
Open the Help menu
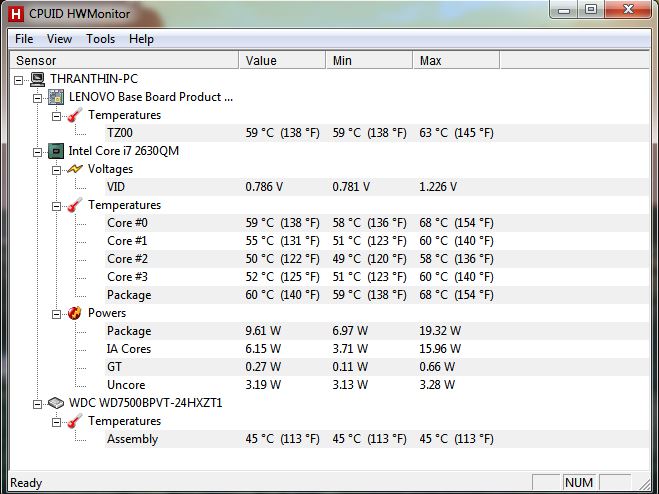[x=141, y=39]
